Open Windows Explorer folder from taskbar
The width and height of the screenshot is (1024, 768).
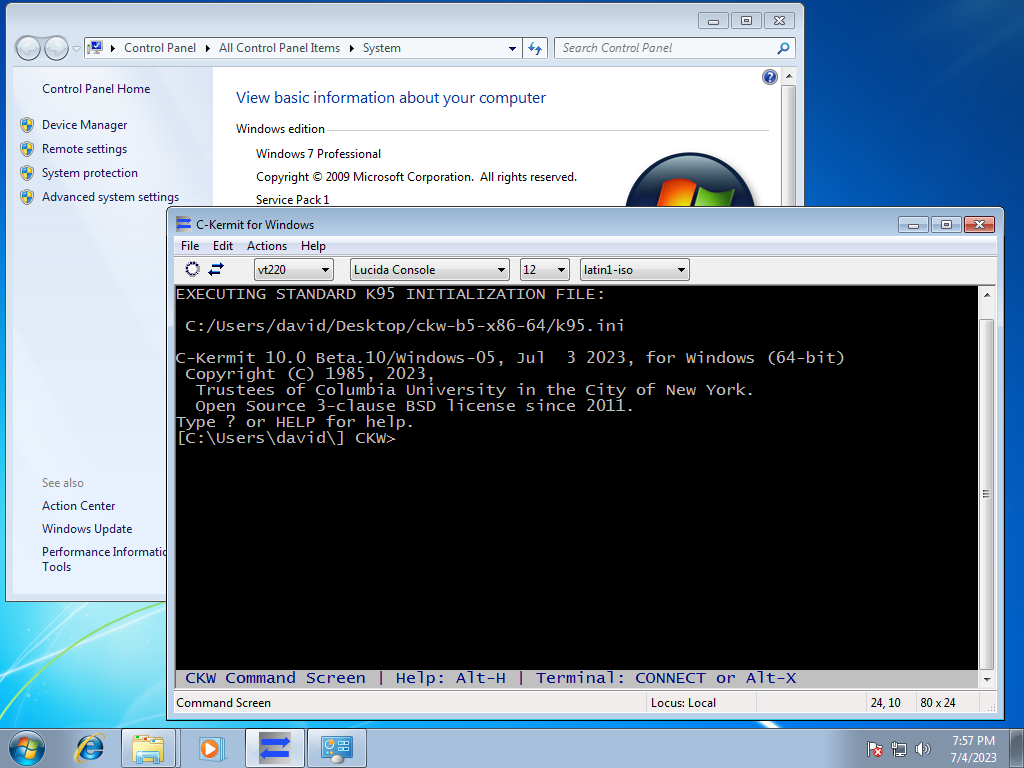coord(149,748)
